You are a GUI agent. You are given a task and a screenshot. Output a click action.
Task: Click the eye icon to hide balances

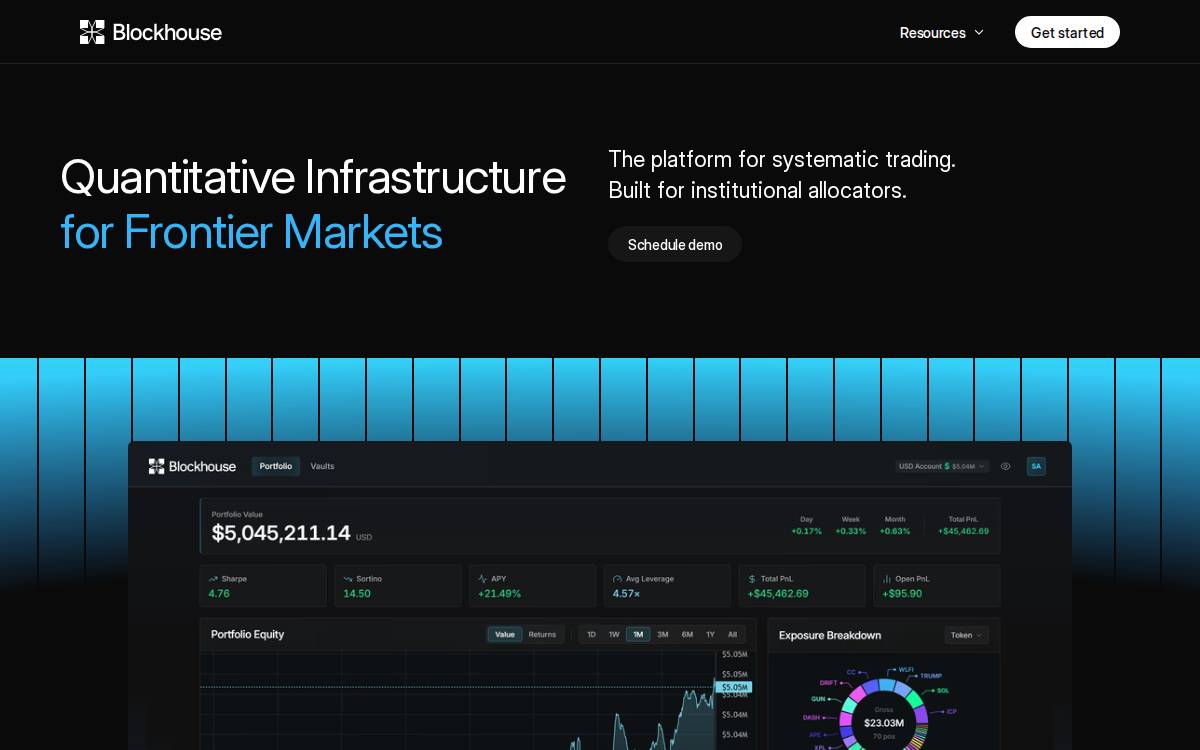pyautogui.click(x=1005, y=466)
